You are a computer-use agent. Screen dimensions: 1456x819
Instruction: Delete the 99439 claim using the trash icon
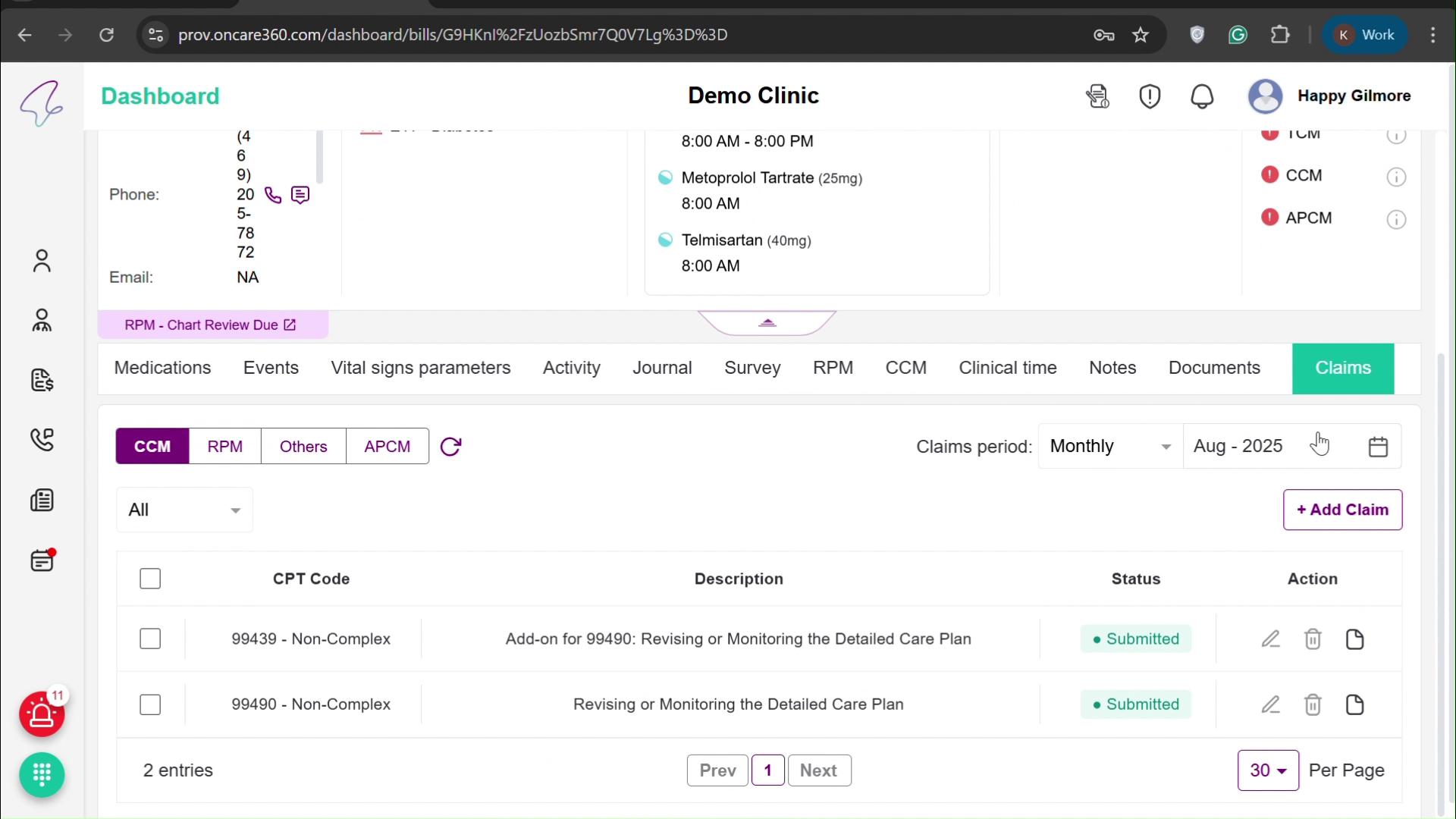tap(1313, 639)
